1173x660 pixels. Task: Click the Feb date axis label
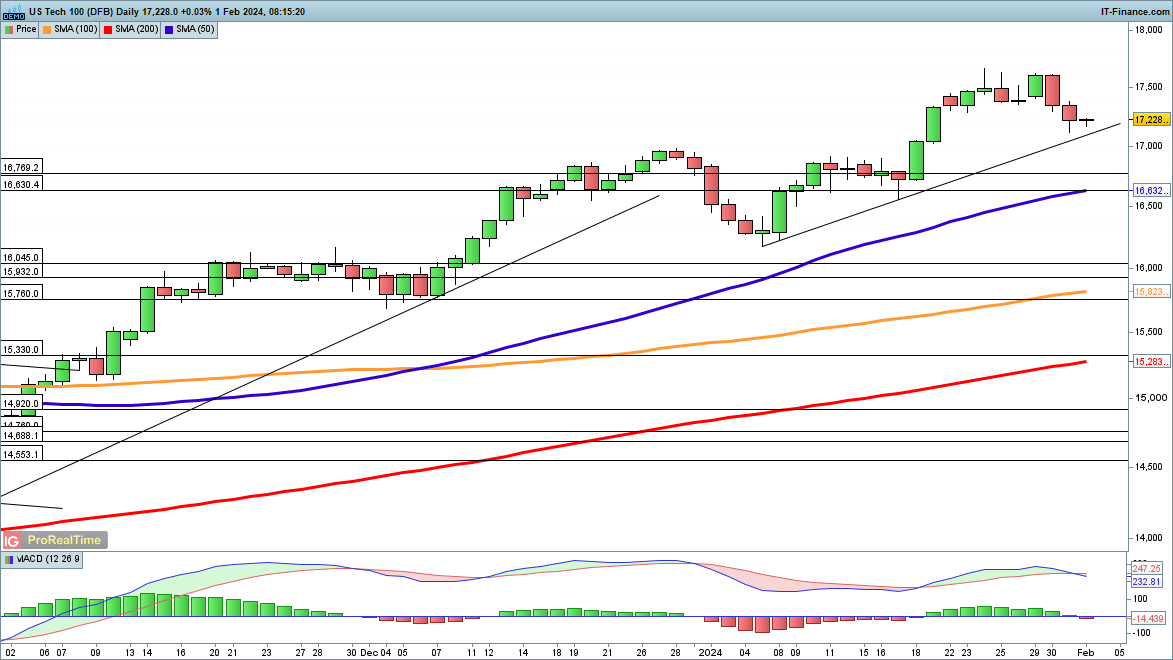pyautogui.click(x=1085, y=653)
